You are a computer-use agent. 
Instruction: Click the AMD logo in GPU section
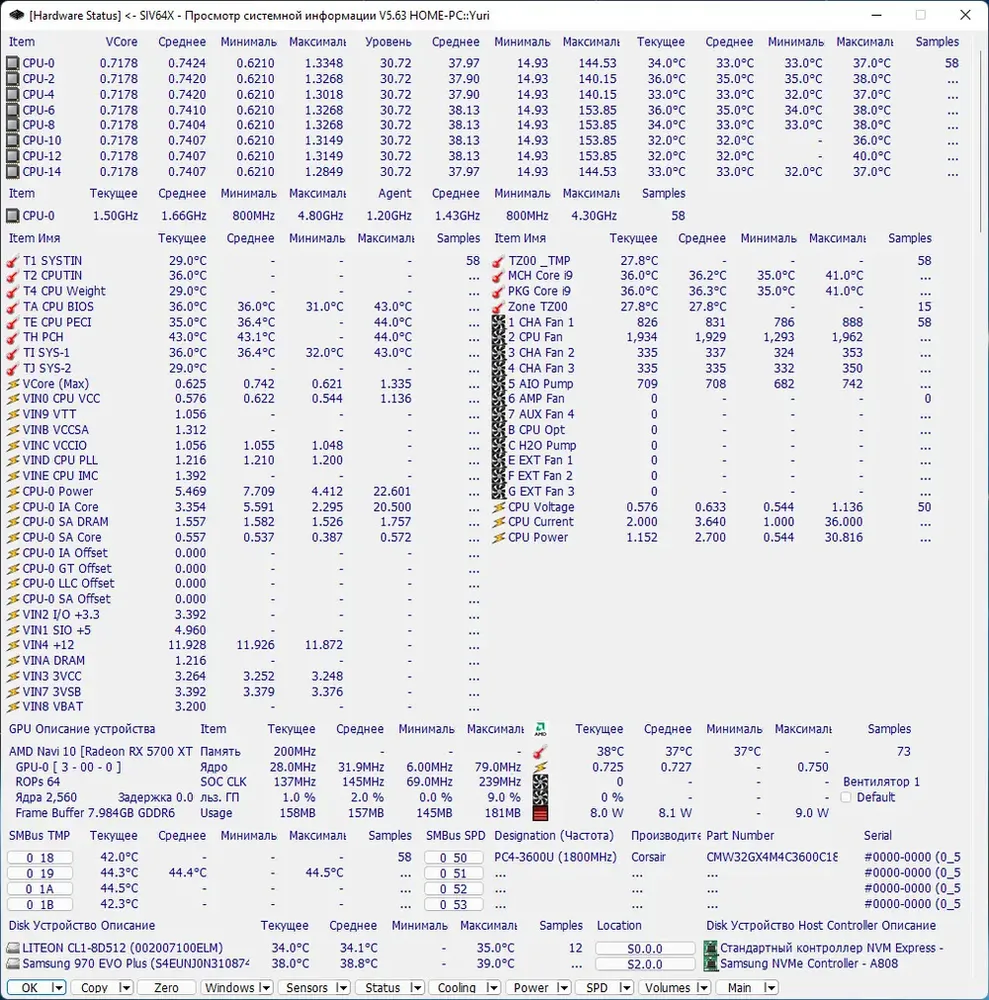pos(540,729)
